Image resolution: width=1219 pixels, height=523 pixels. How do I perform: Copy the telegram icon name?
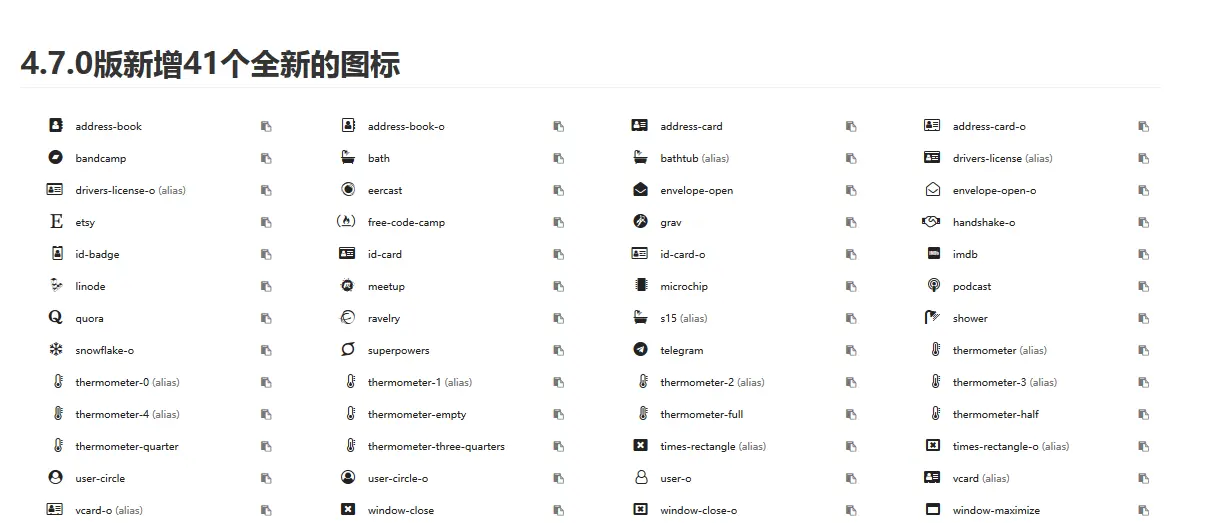pyautogui.click(x=851, y=350)
